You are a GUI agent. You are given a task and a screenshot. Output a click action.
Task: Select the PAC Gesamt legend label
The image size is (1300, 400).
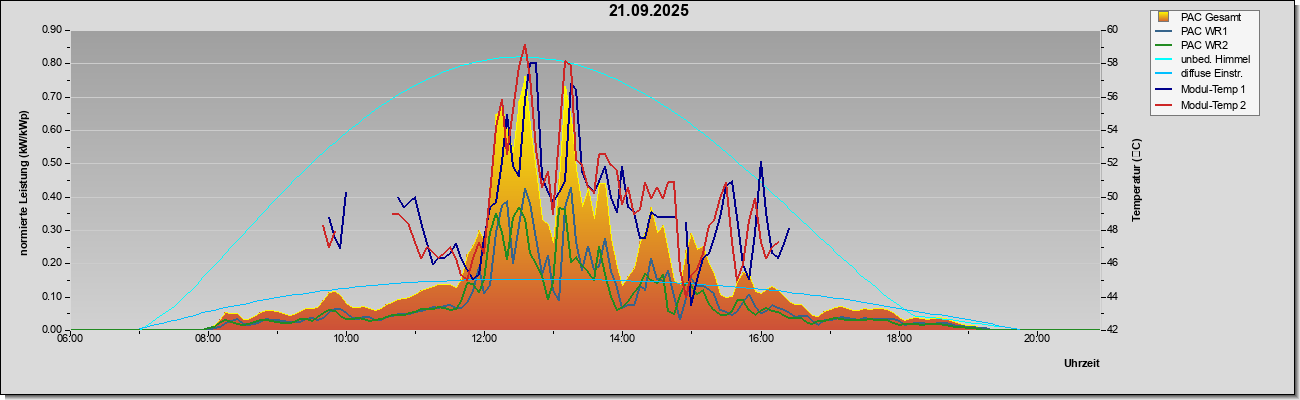(x=1212, y=16)
